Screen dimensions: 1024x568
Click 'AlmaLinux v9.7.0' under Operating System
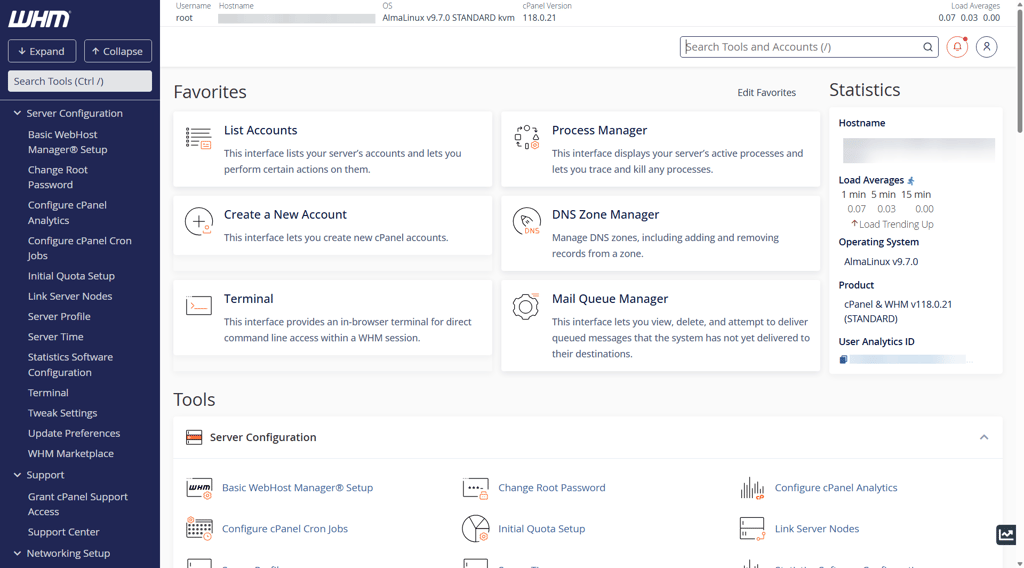point(881,262)
